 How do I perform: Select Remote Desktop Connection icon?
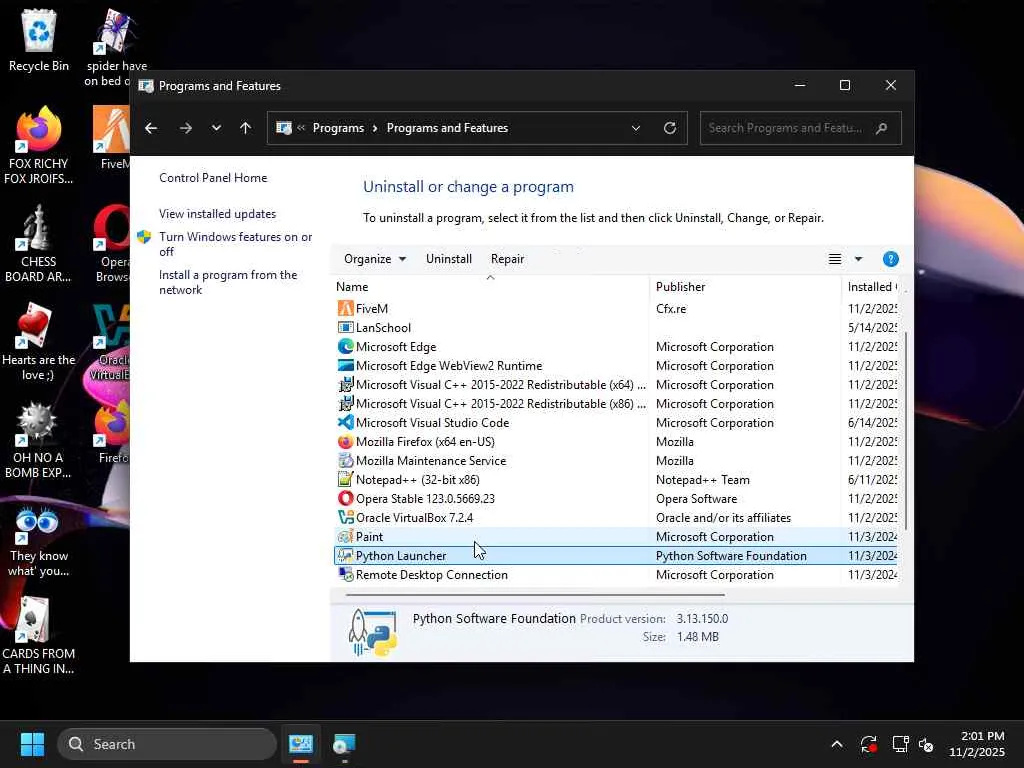[x=345, y=574]
